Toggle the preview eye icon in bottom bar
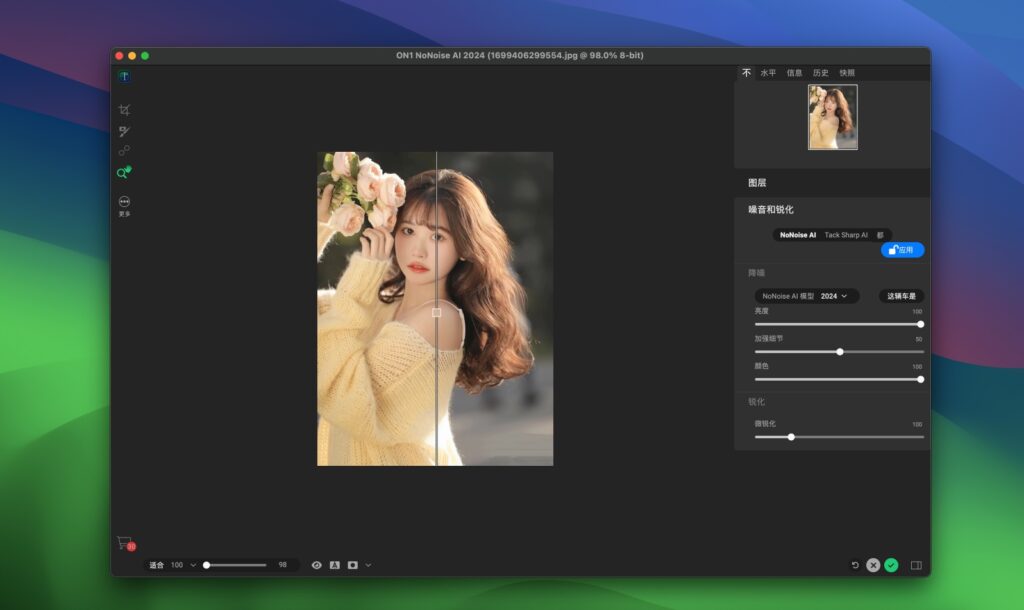Image resolution: width=1024 pixels, height=610 pixels. point(316,564)
